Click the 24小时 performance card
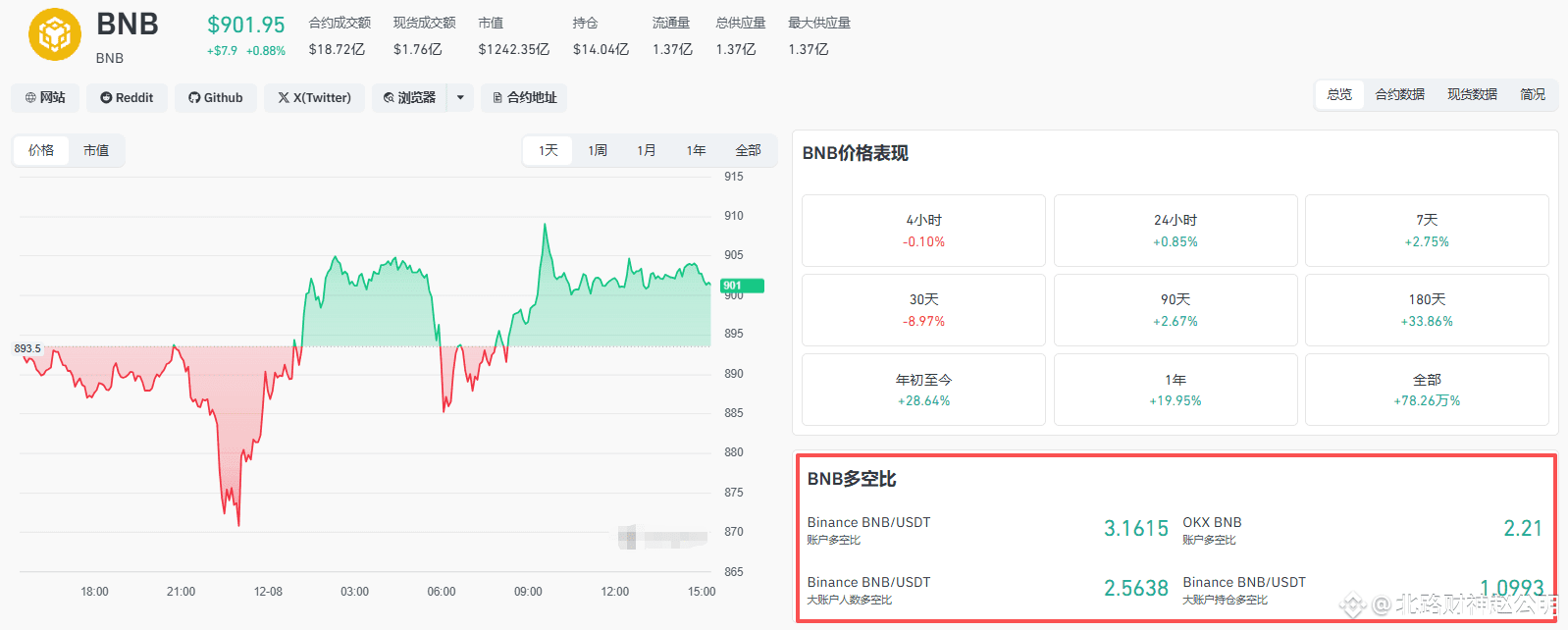The width and height of the screenshot is (1568, 630). (x=1176, y=231)
